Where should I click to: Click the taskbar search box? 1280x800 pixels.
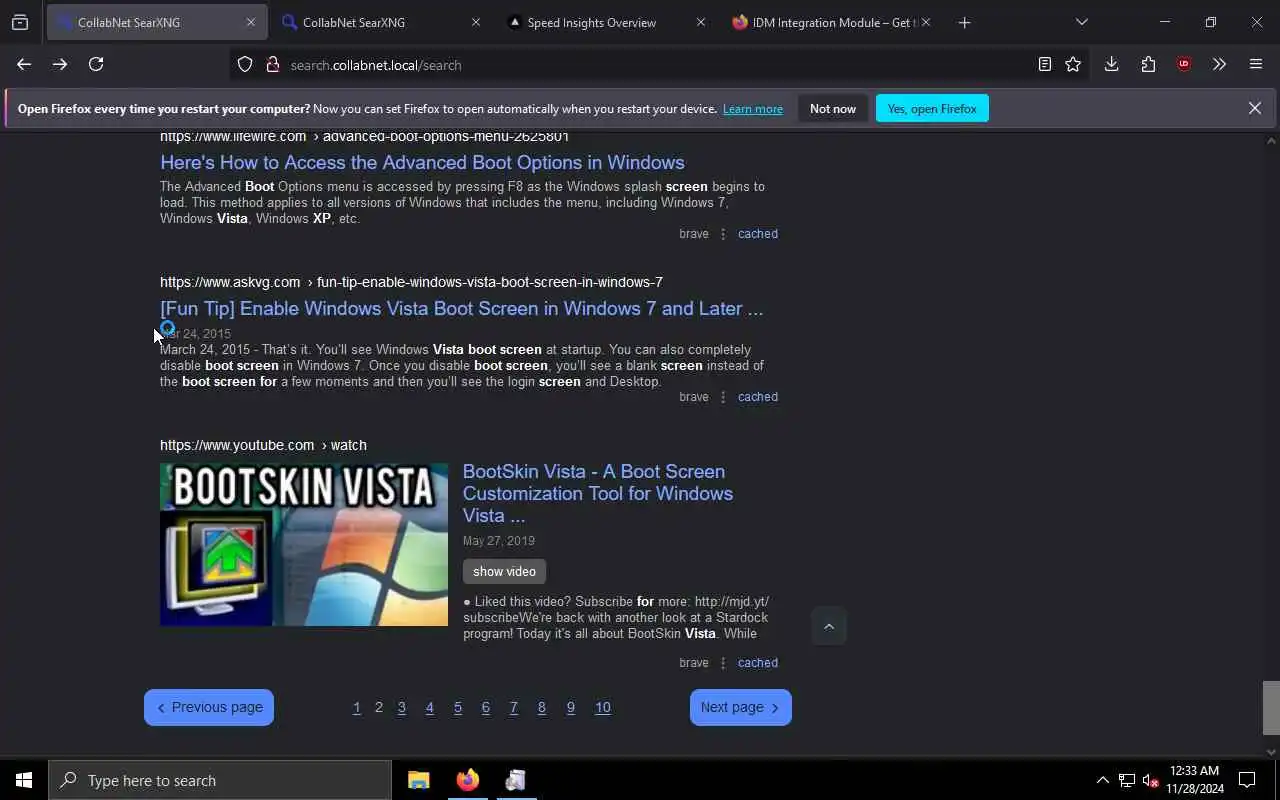coord(220,780)
